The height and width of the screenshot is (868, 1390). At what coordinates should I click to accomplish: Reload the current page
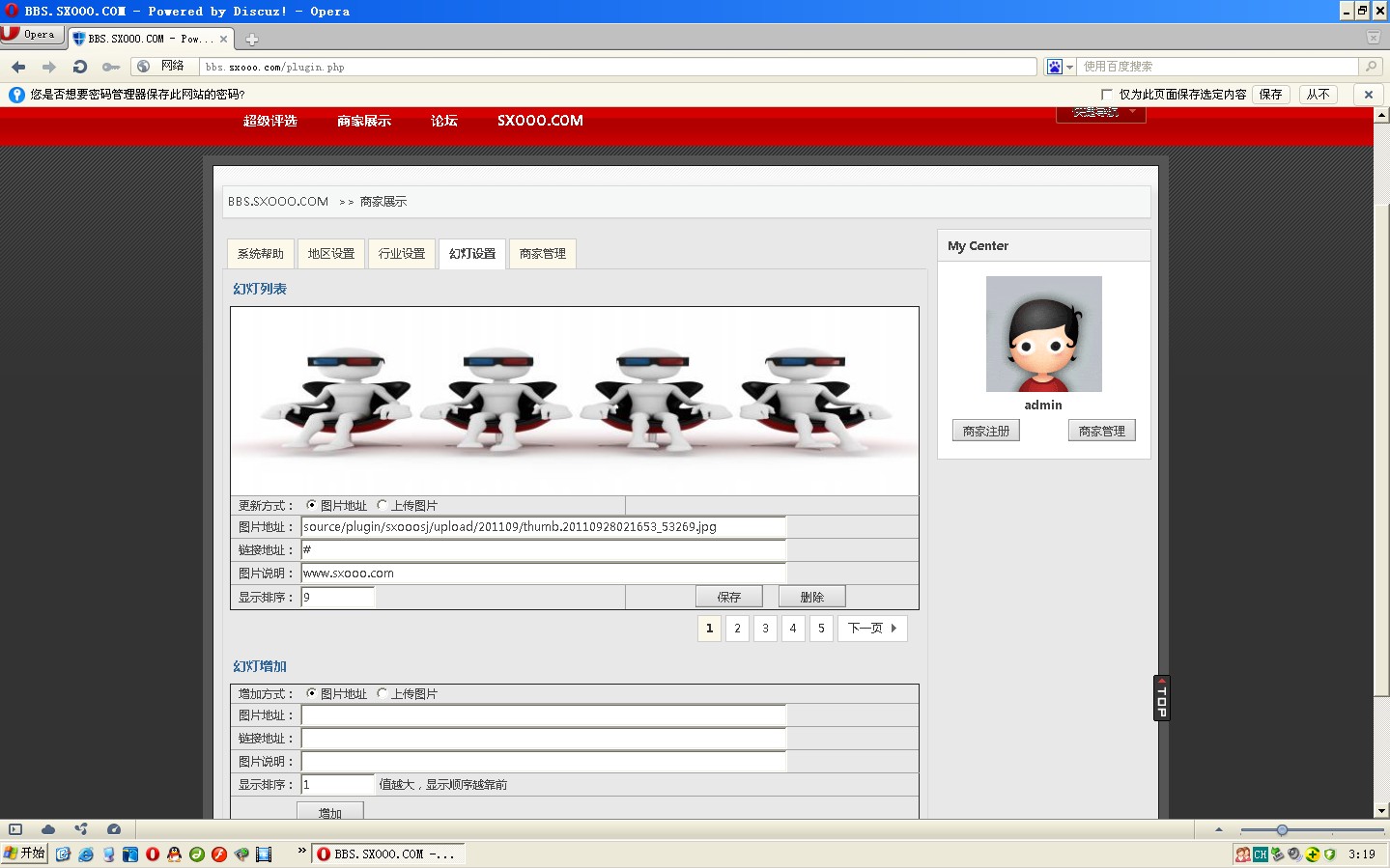(80, 67)
